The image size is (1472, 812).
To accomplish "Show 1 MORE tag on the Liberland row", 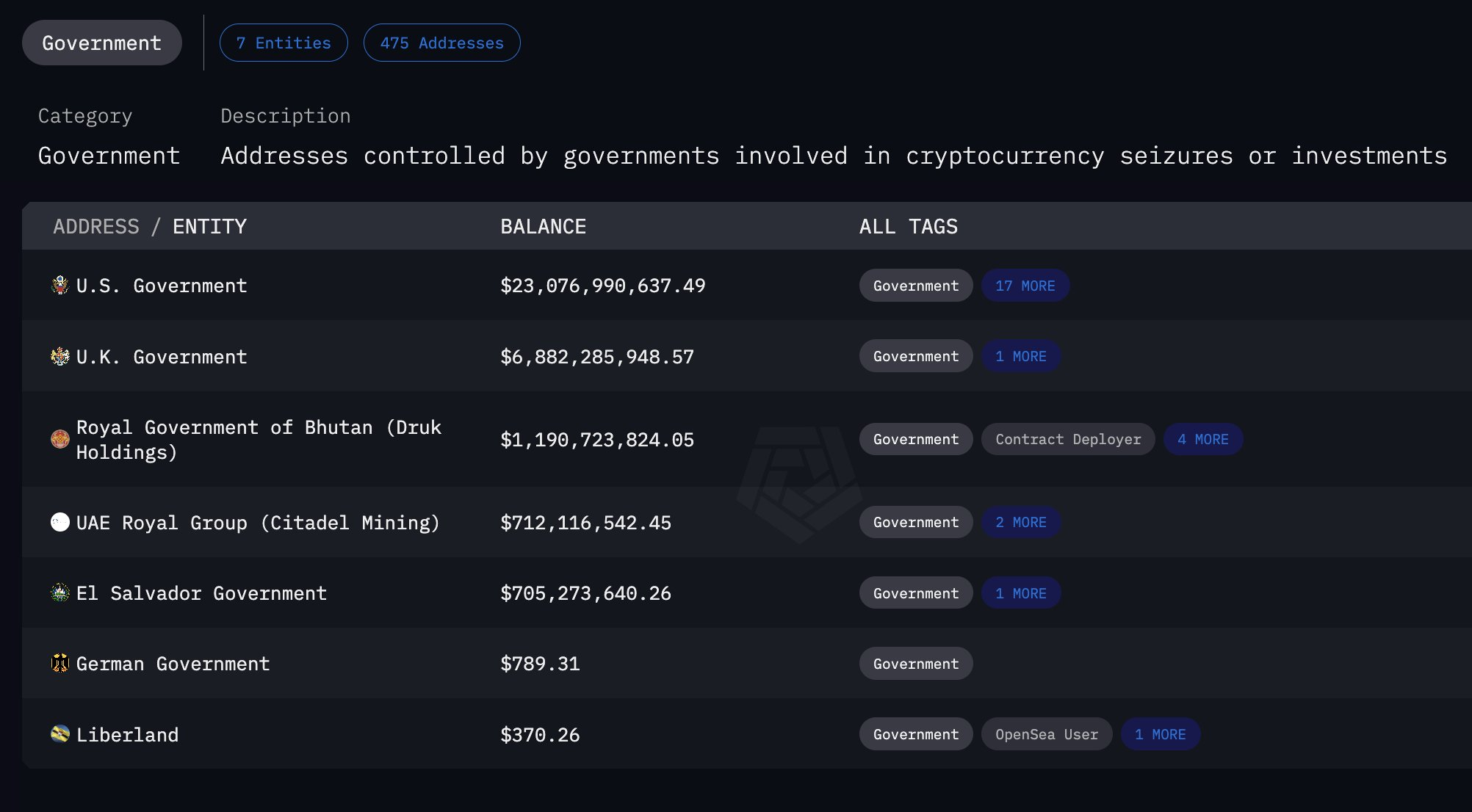I will coord(1160,734).
